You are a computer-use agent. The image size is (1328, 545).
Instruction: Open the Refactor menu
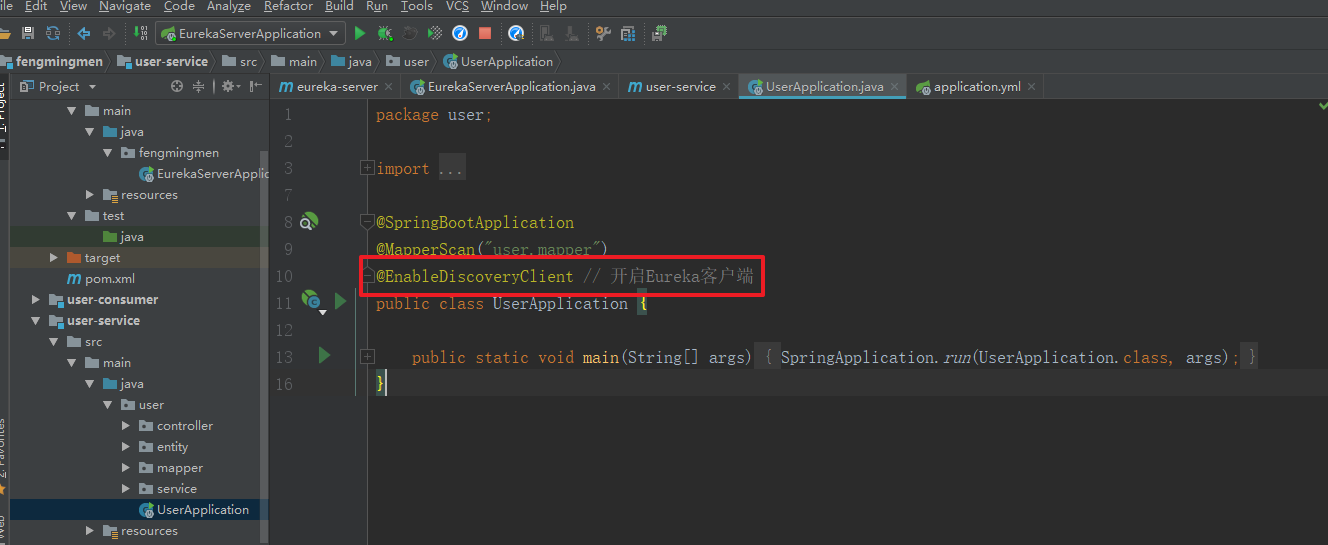tap(288, 6)
